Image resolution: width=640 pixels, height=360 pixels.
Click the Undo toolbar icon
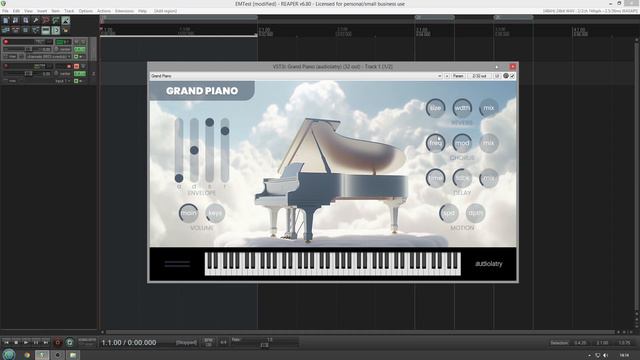click(46, 20)
